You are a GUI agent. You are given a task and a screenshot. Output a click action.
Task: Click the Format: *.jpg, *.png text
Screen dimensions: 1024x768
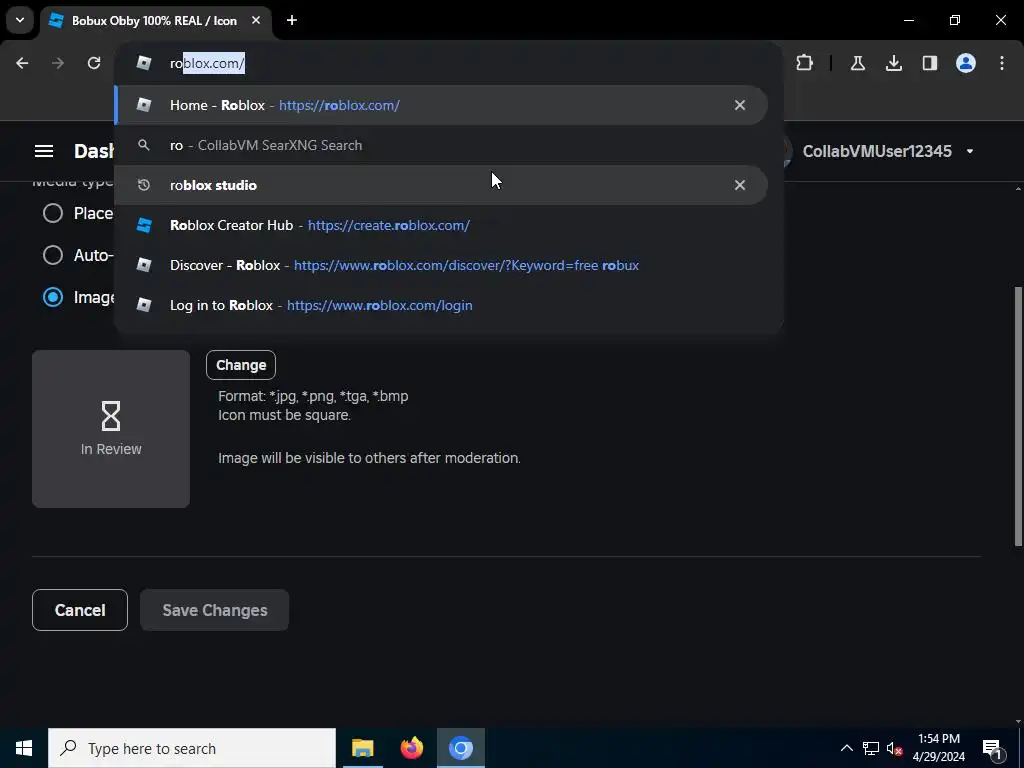coord(313,396)
